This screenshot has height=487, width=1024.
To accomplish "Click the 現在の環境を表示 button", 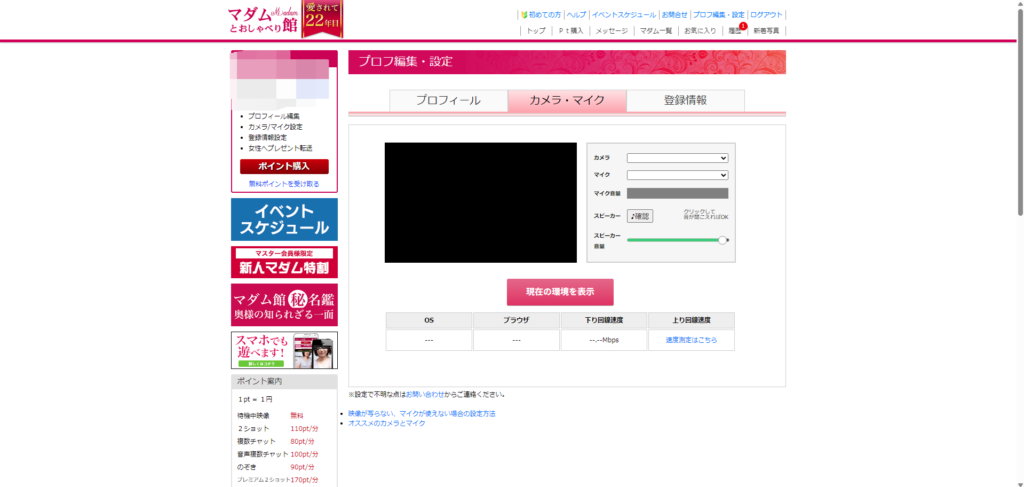I will 560,292.
